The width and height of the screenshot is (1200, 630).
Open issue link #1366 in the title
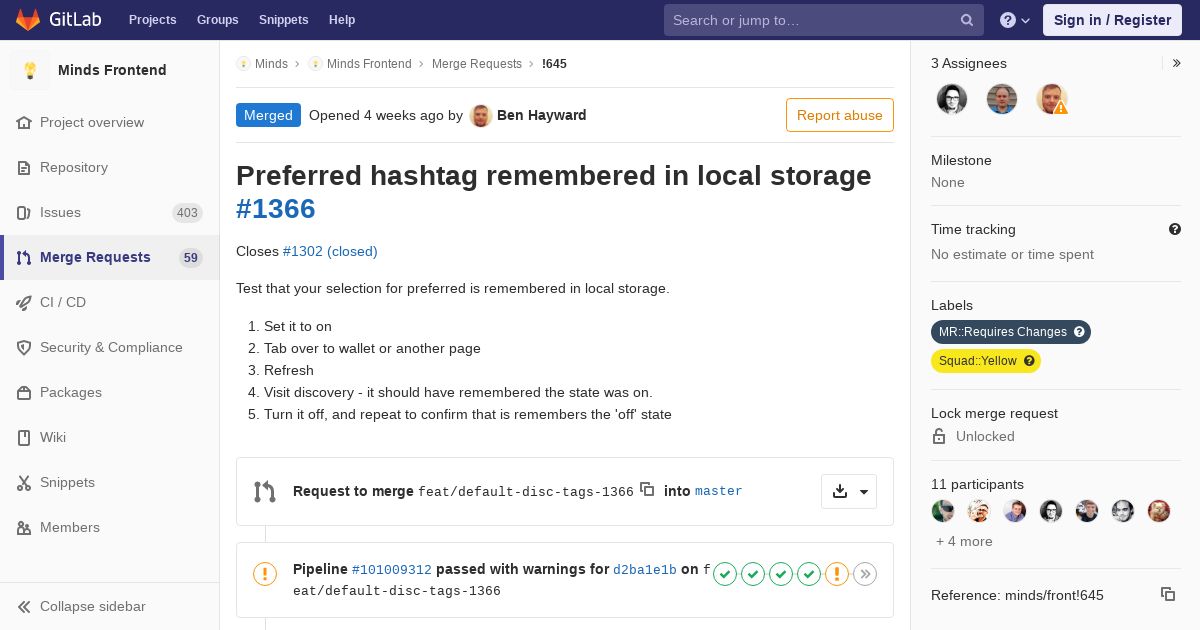276,209
